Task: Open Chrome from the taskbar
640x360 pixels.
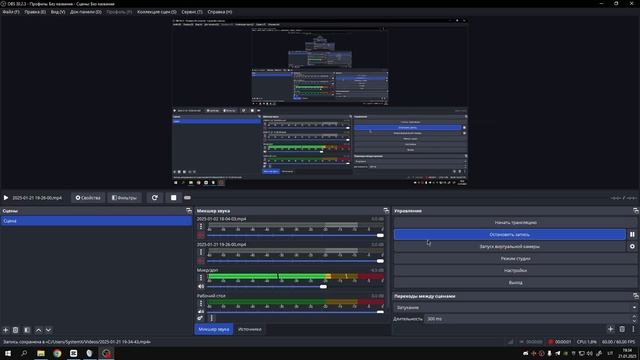Action: [57, 353]
